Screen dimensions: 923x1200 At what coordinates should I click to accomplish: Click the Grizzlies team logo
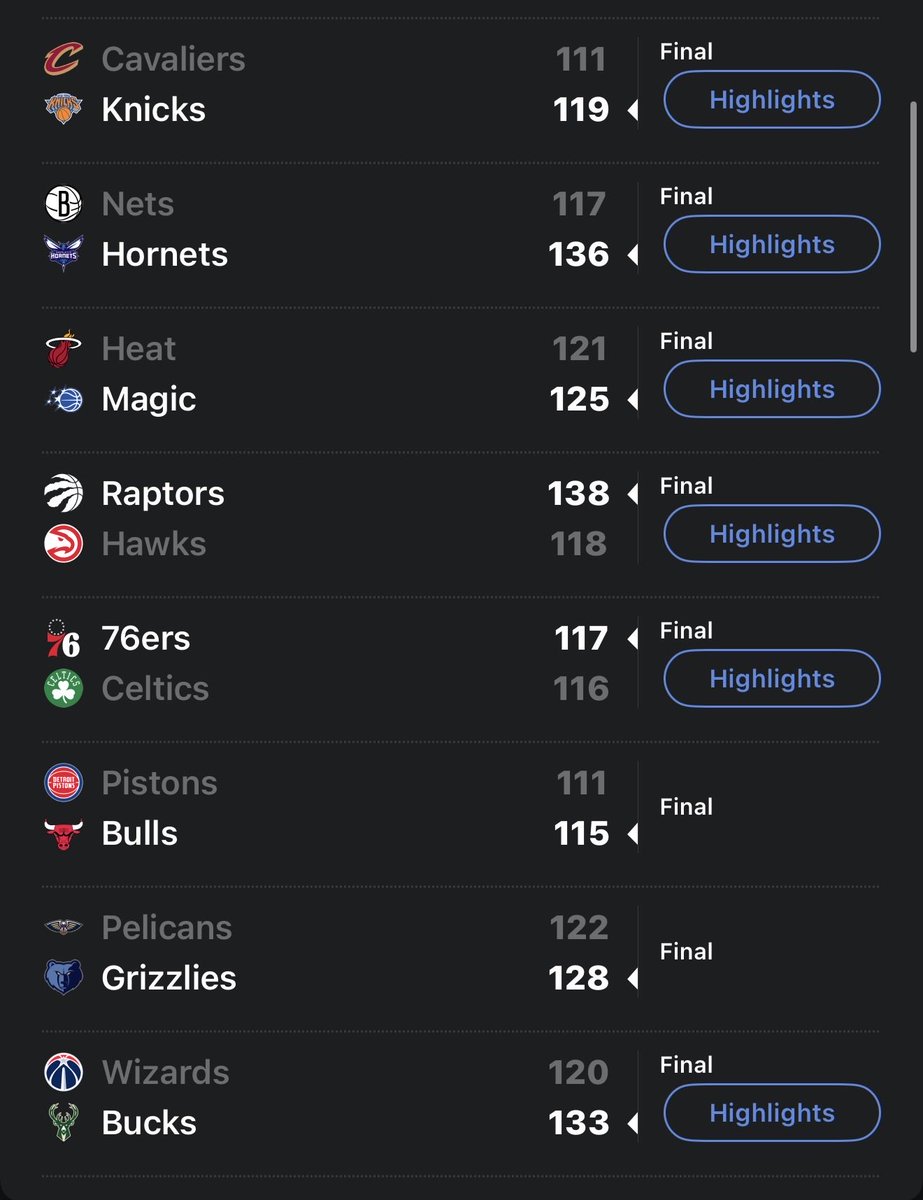click(63, 978)
